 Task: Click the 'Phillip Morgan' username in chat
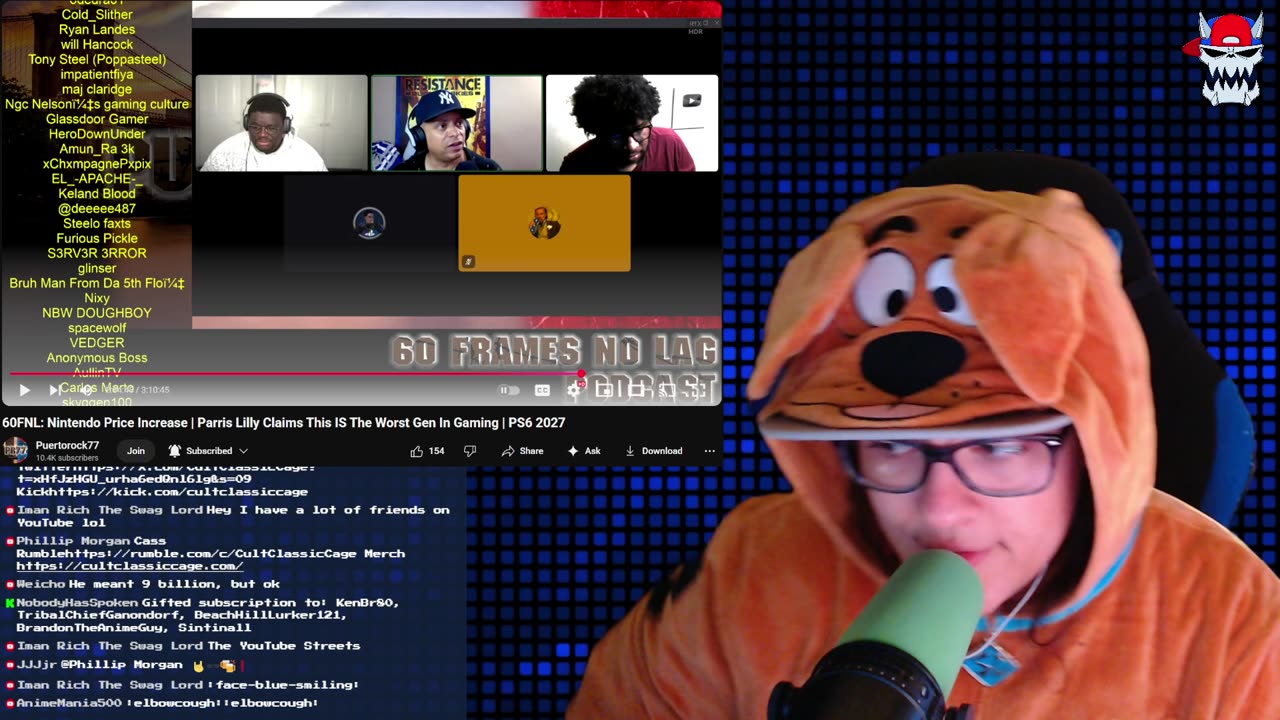(73, 541)
